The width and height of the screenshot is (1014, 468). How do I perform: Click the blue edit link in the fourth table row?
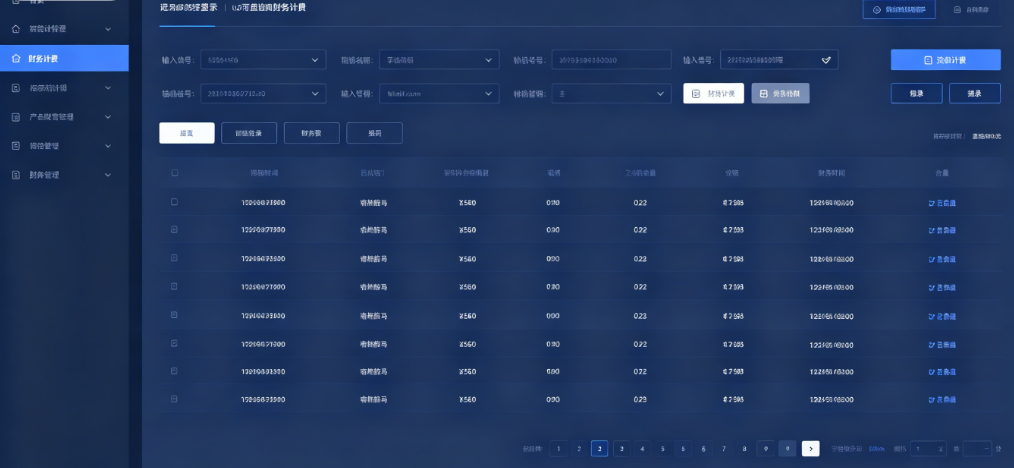tap(942, 288)
